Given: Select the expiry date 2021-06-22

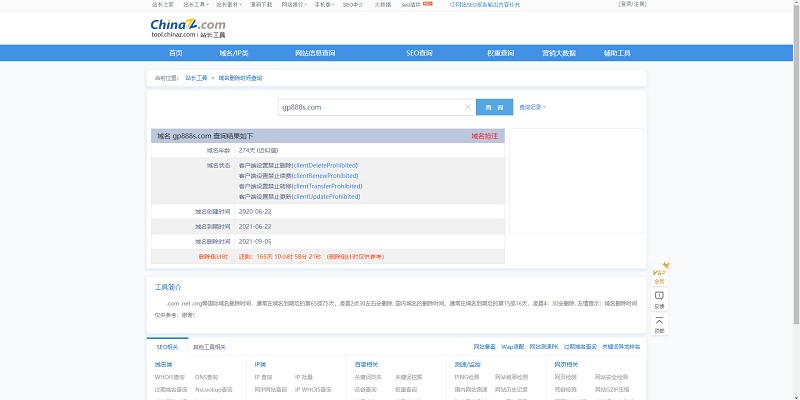Looking at the screenshot, I should coord(255,227).
